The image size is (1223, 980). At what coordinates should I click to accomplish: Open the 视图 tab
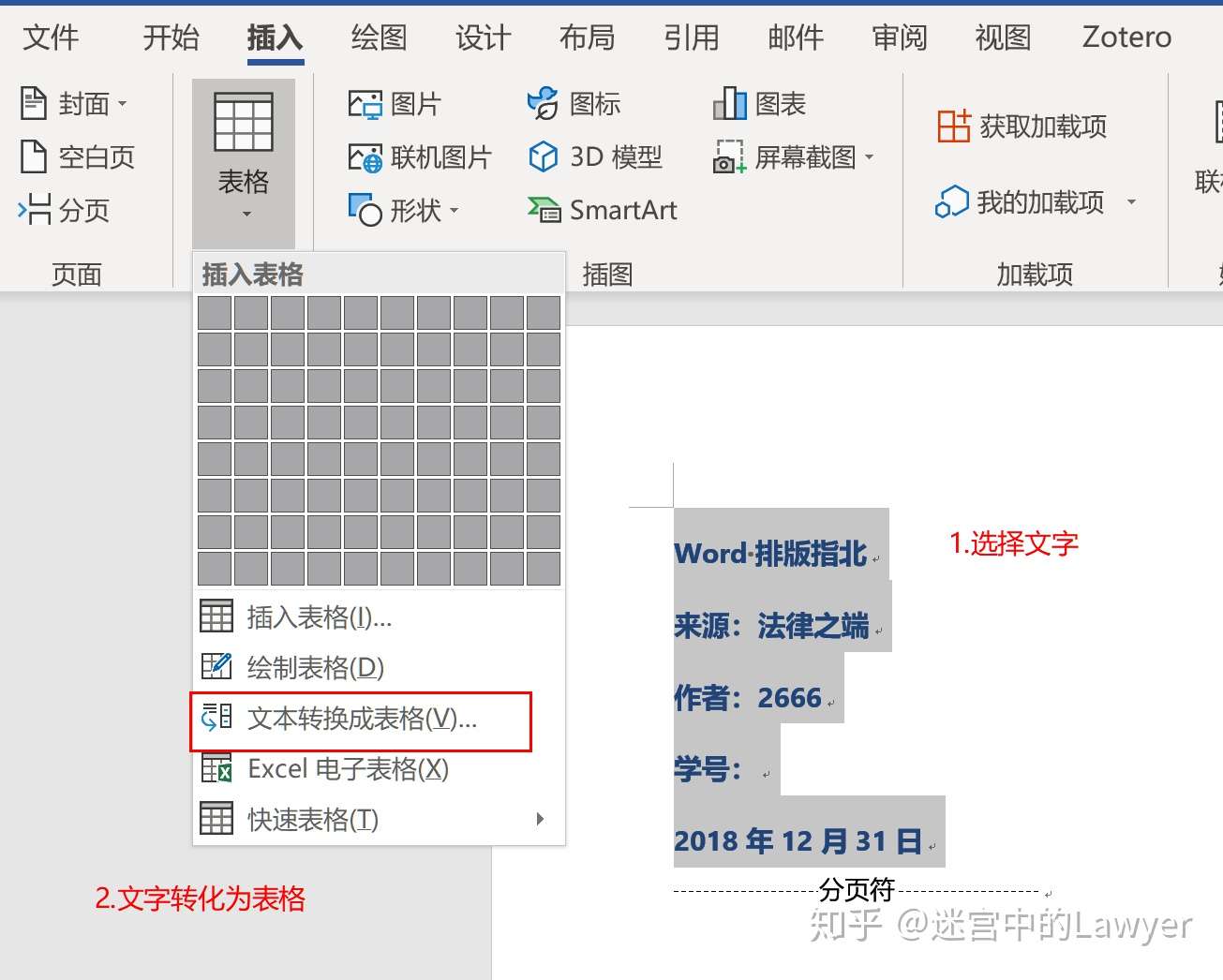(1004, 37)
